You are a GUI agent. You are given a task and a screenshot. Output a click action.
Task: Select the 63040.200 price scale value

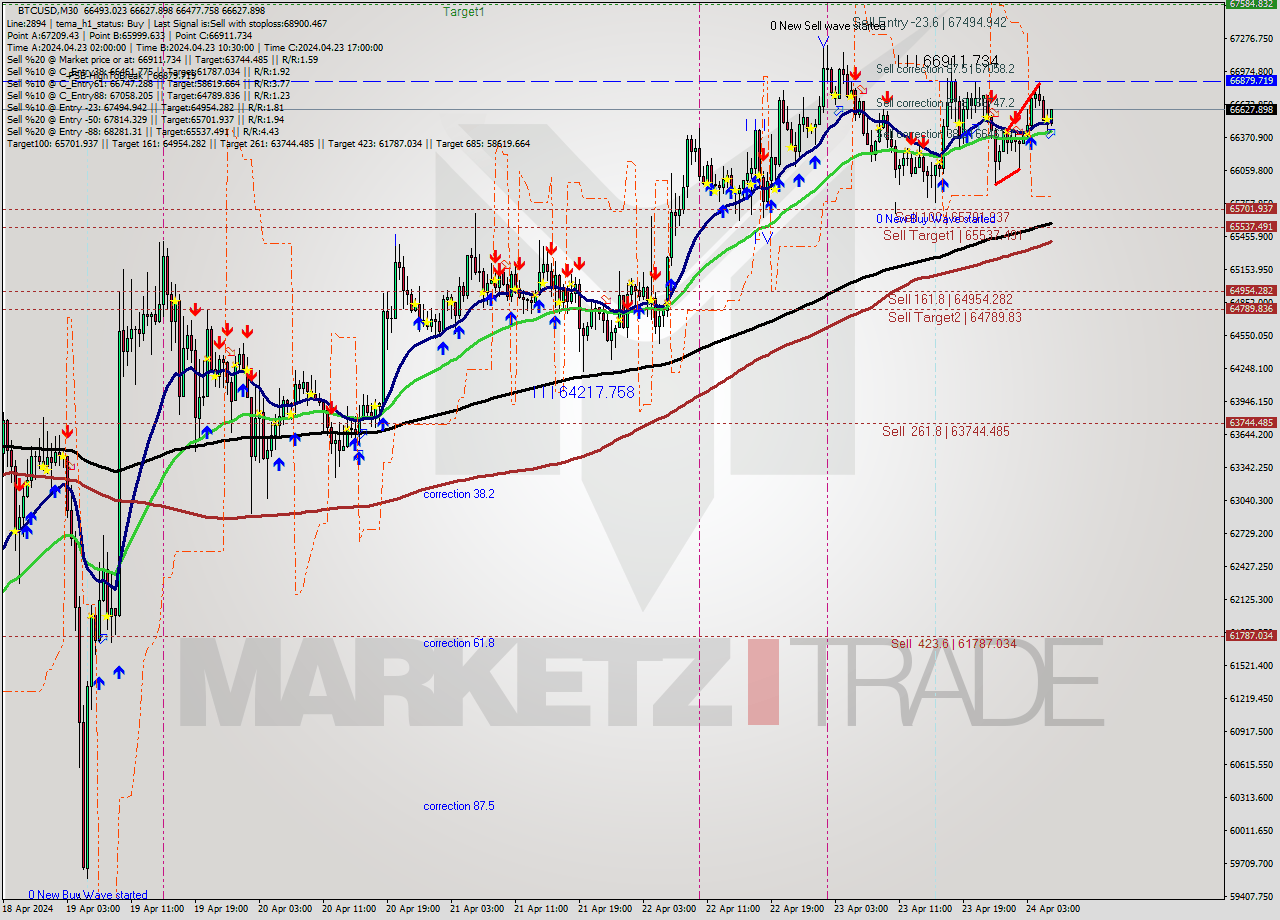[x=1250, y=500]
